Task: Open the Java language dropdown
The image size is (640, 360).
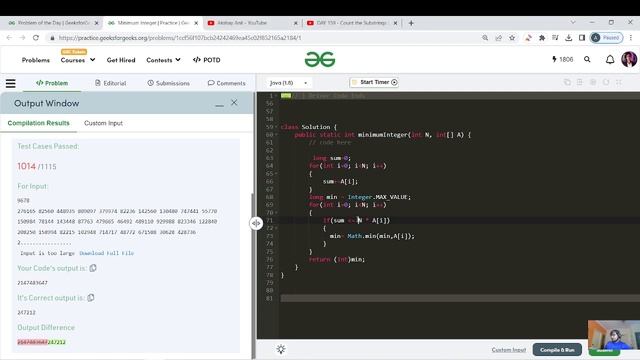Action: click(x=288, y=83)
